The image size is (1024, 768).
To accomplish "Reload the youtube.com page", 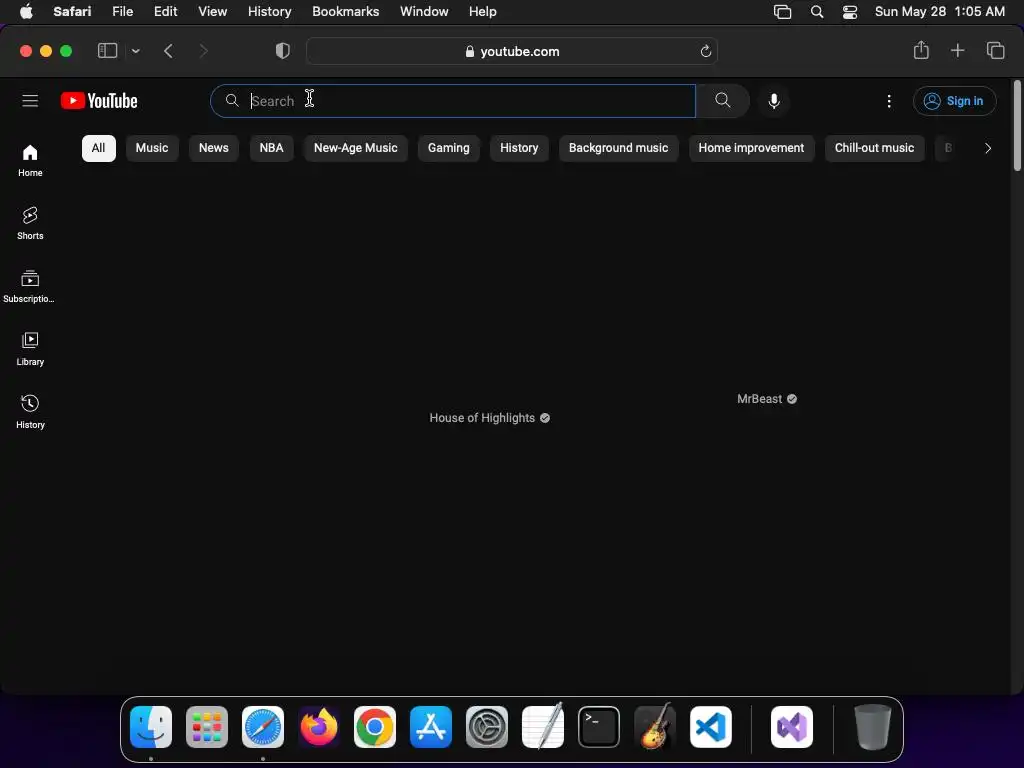I will [x=705, y=51].
